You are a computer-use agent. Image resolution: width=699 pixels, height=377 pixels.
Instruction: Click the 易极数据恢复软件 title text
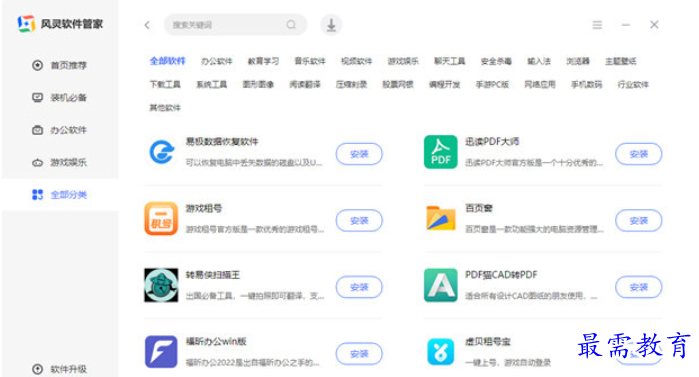(222, 142)
